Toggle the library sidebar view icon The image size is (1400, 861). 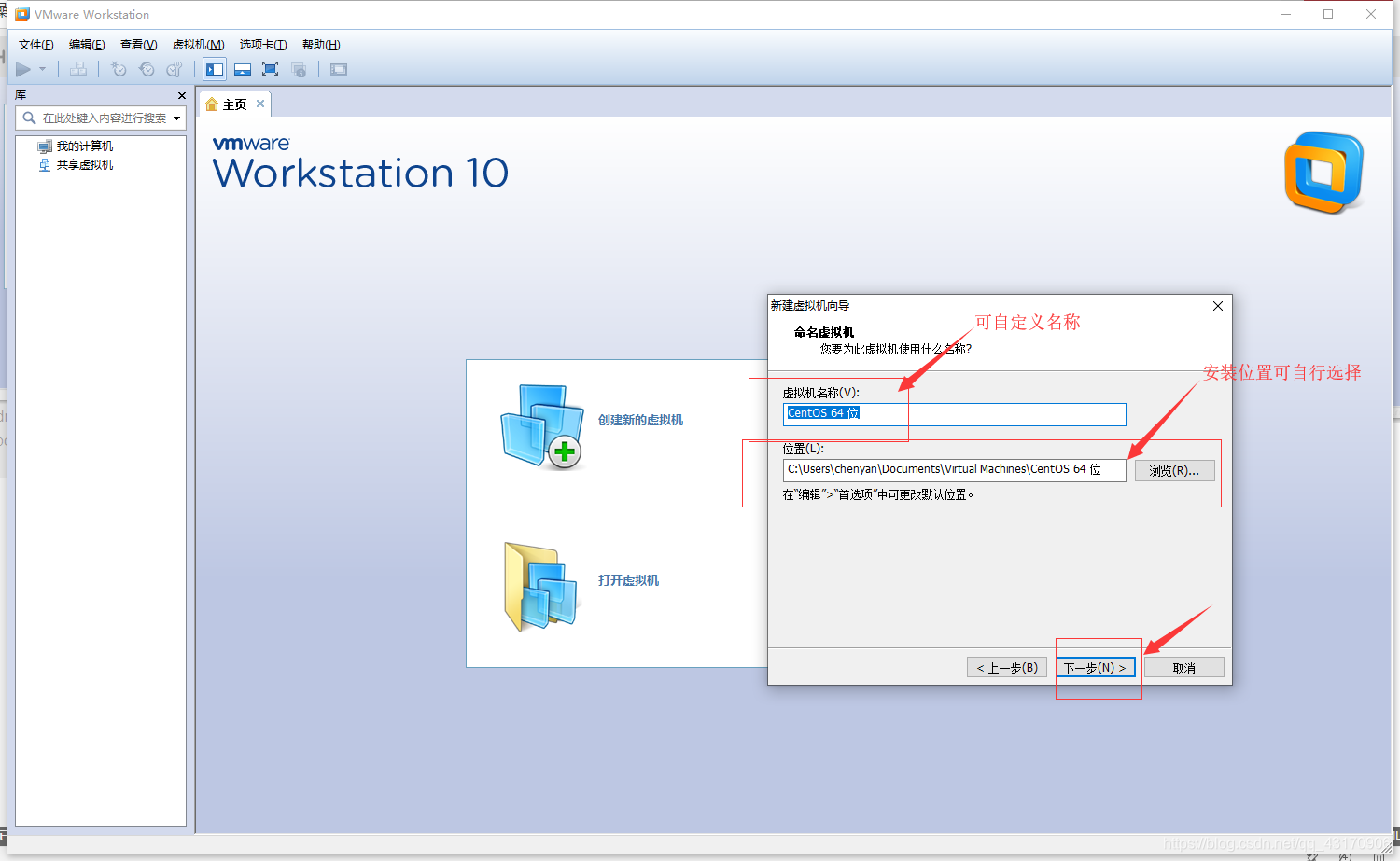(215, 69)
